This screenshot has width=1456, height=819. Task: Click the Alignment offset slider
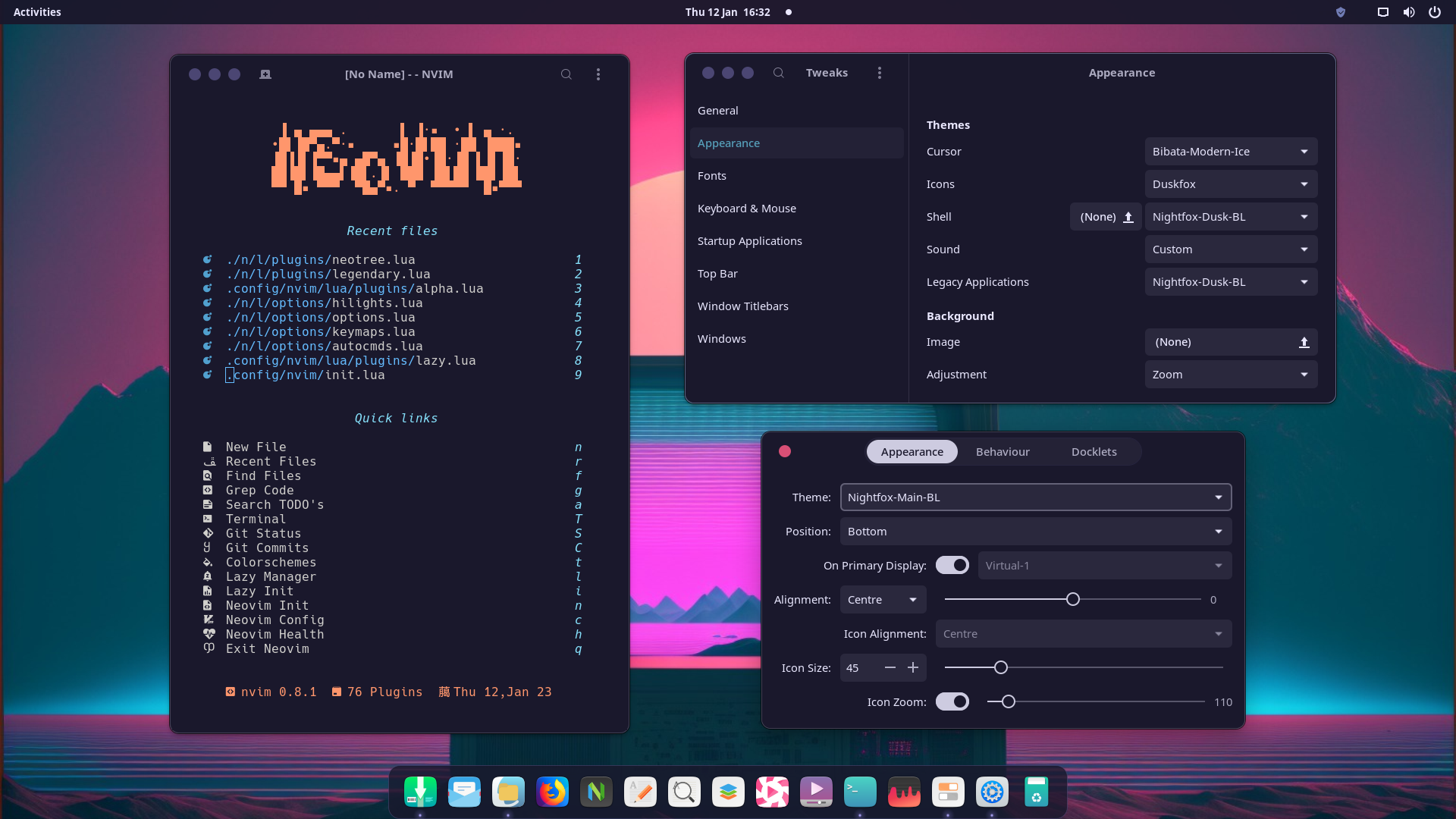pyautogui.click(x=1072, y=600)
